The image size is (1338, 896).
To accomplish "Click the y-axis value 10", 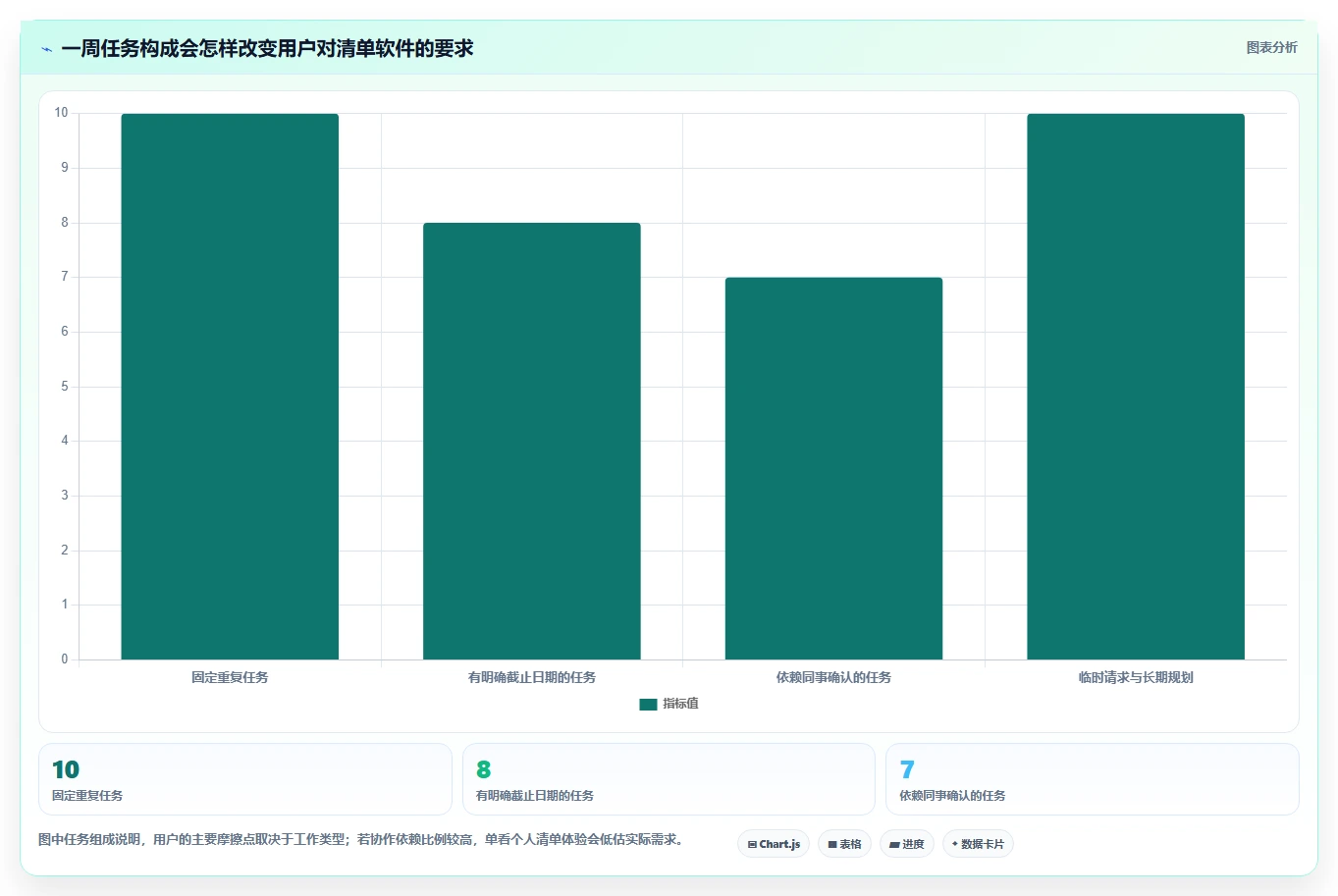I will click(61, 113).
